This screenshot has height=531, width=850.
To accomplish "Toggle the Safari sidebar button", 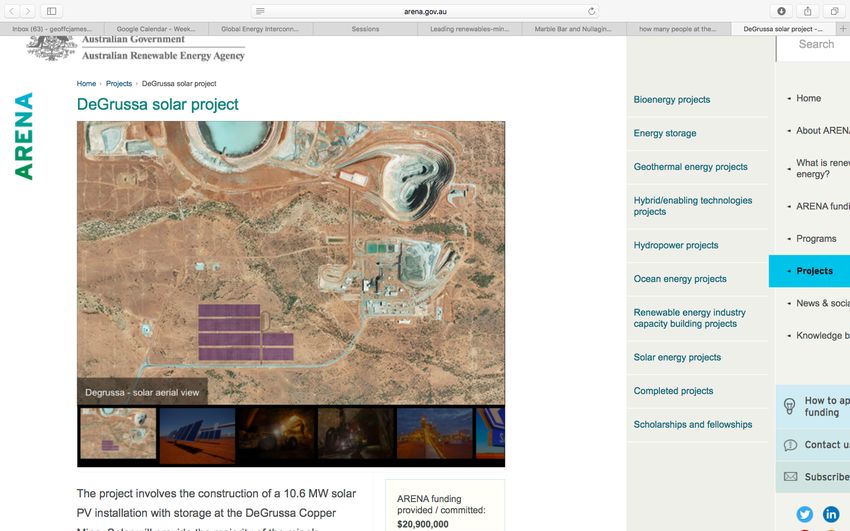I will tap(51, 11).
